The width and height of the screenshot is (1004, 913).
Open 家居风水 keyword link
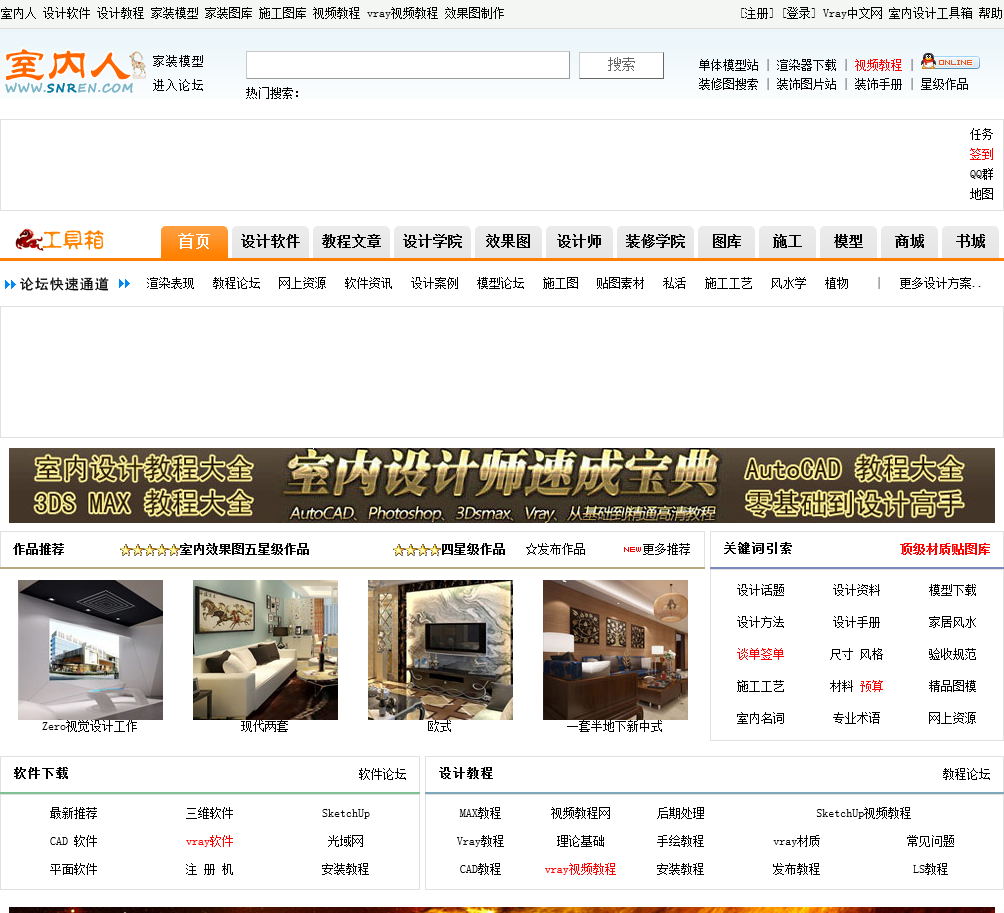[952, 622]
